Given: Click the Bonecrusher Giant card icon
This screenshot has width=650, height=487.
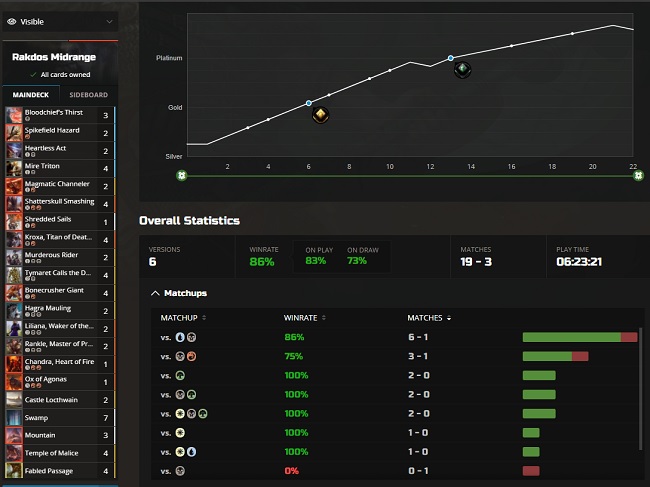Looking at the screenshot, I should point(14,292).
